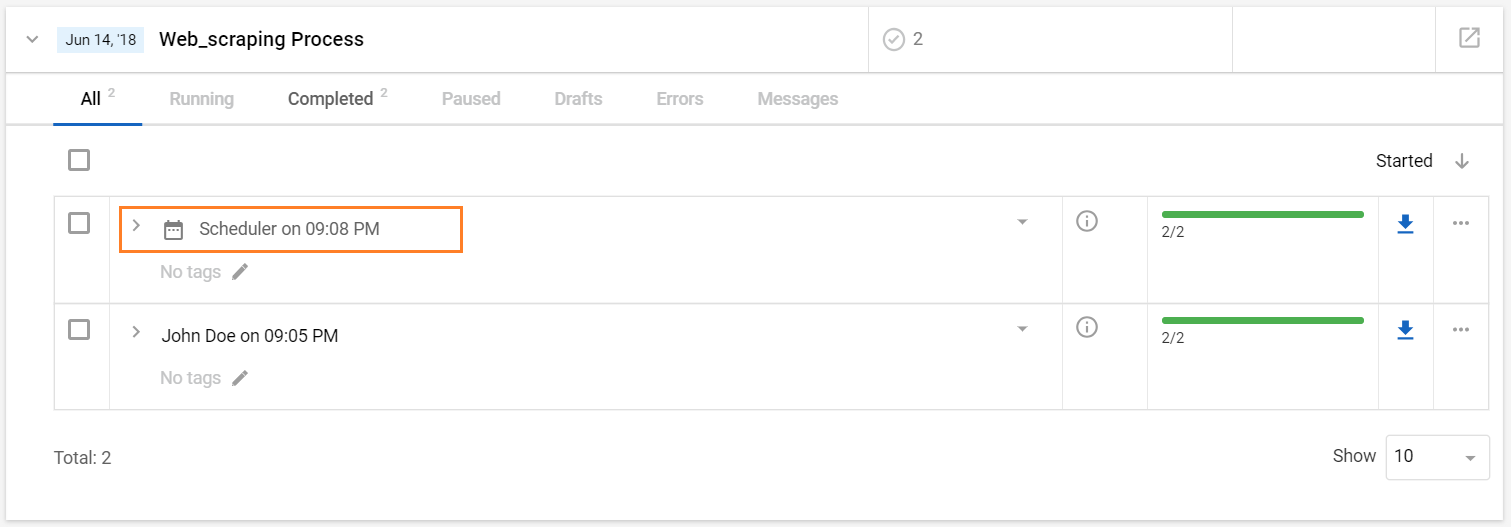Tick the select-all checkbox above the runs
The height and width of the screenshot is (527, 1511).
(79, 160)
